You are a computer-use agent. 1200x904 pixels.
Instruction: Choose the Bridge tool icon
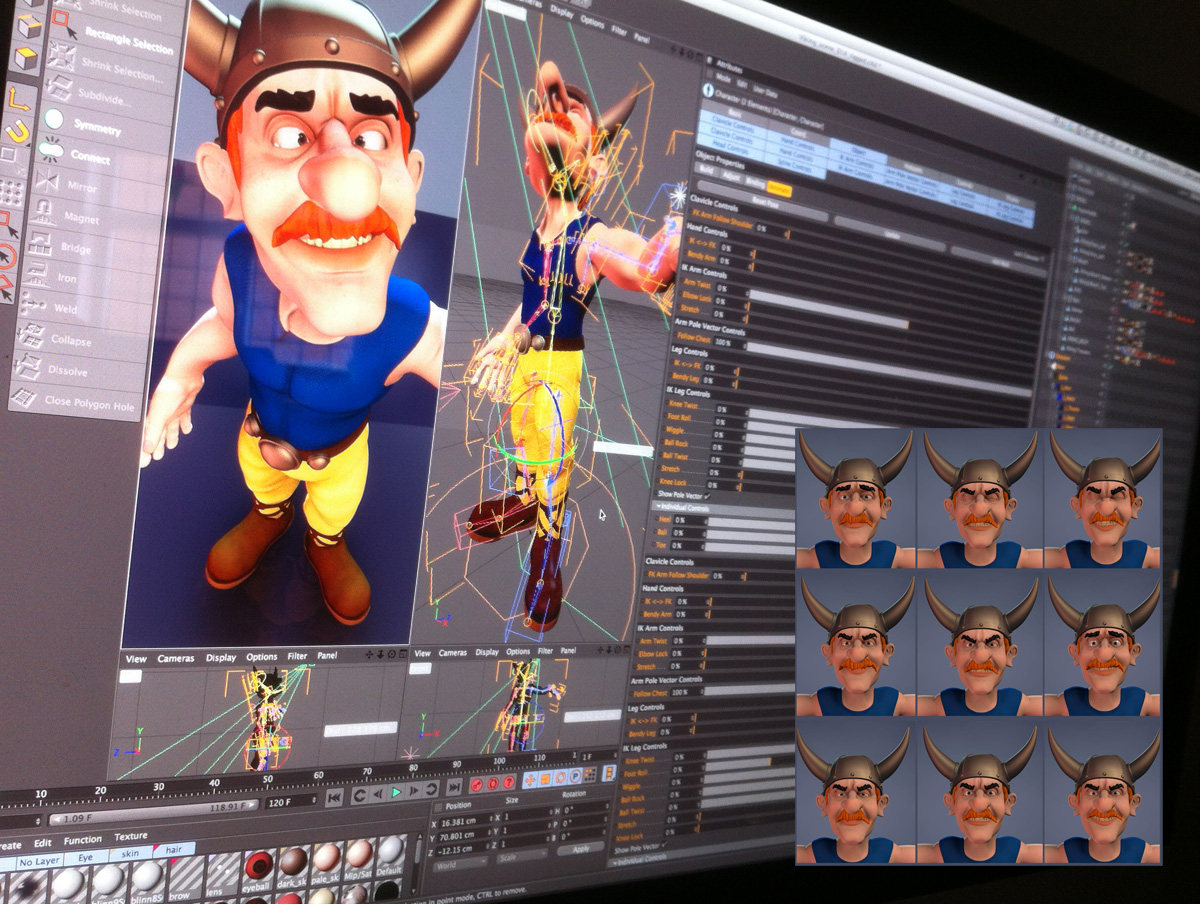[40, 243]
